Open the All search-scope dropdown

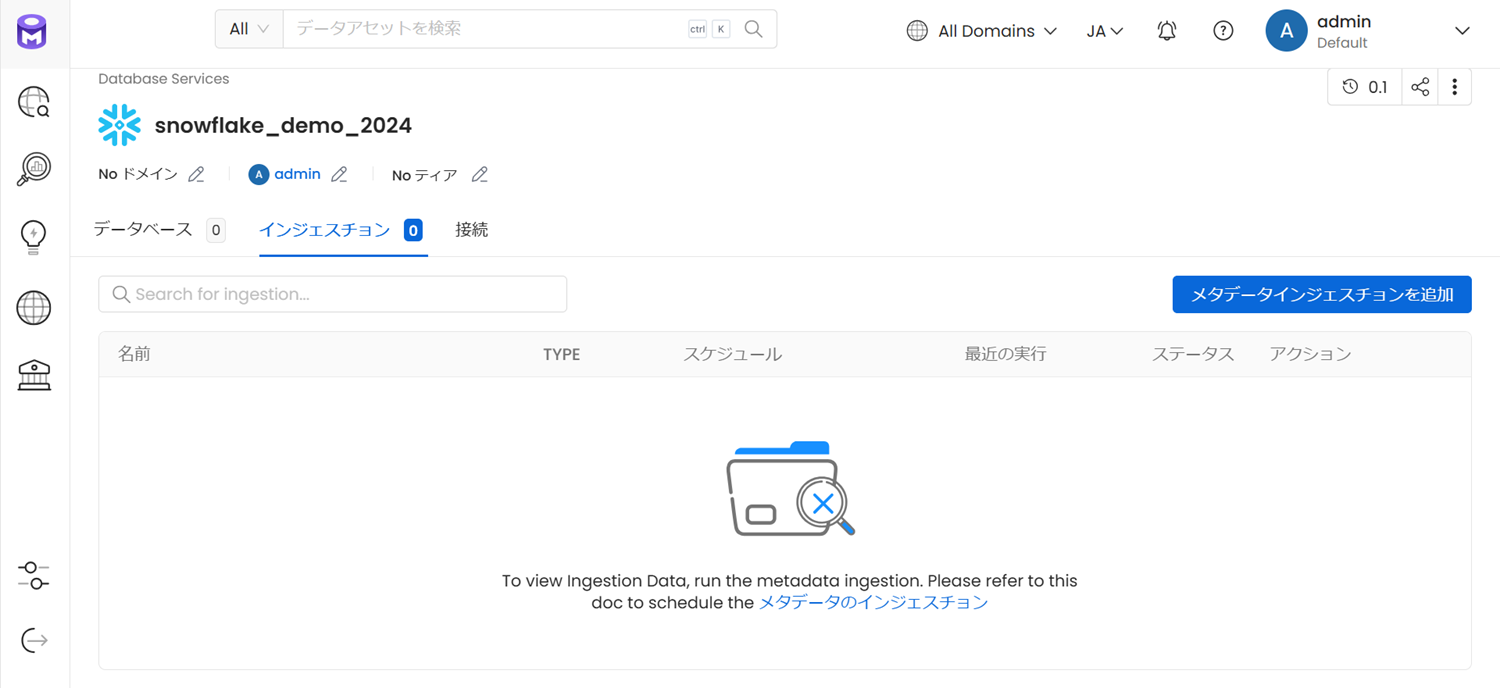pos(249,29)
